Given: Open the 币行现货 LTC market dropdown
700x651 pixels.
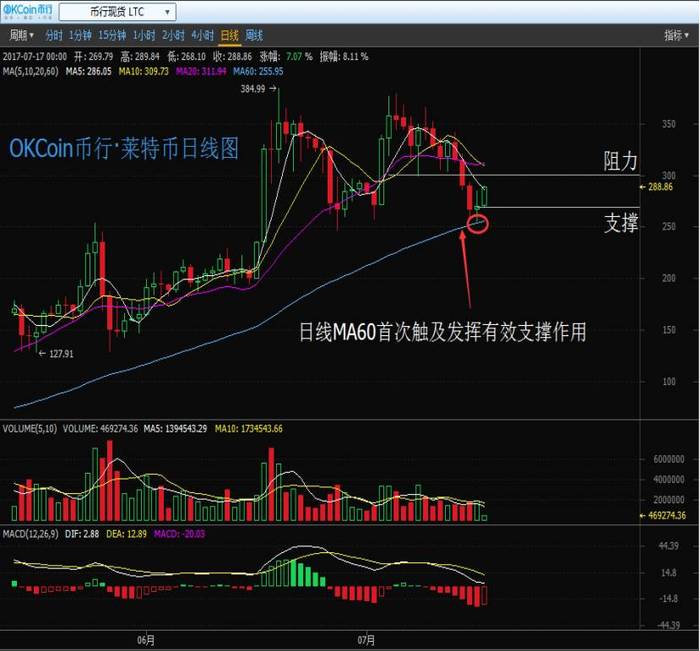Looking at the screenshot, I should pos(117,12).
